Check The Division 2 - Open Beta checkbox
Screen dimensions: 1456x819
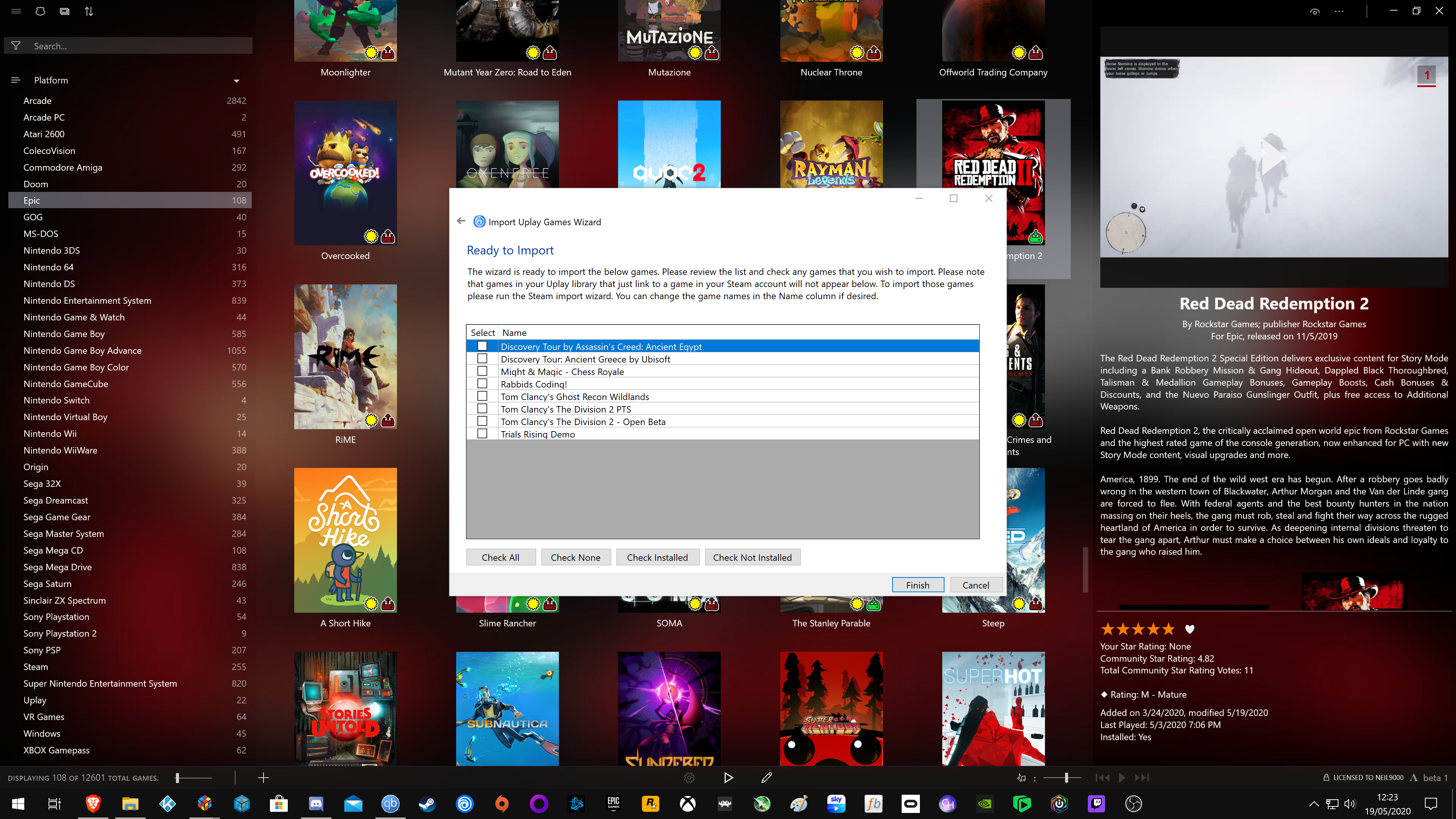tap(482, 421)
